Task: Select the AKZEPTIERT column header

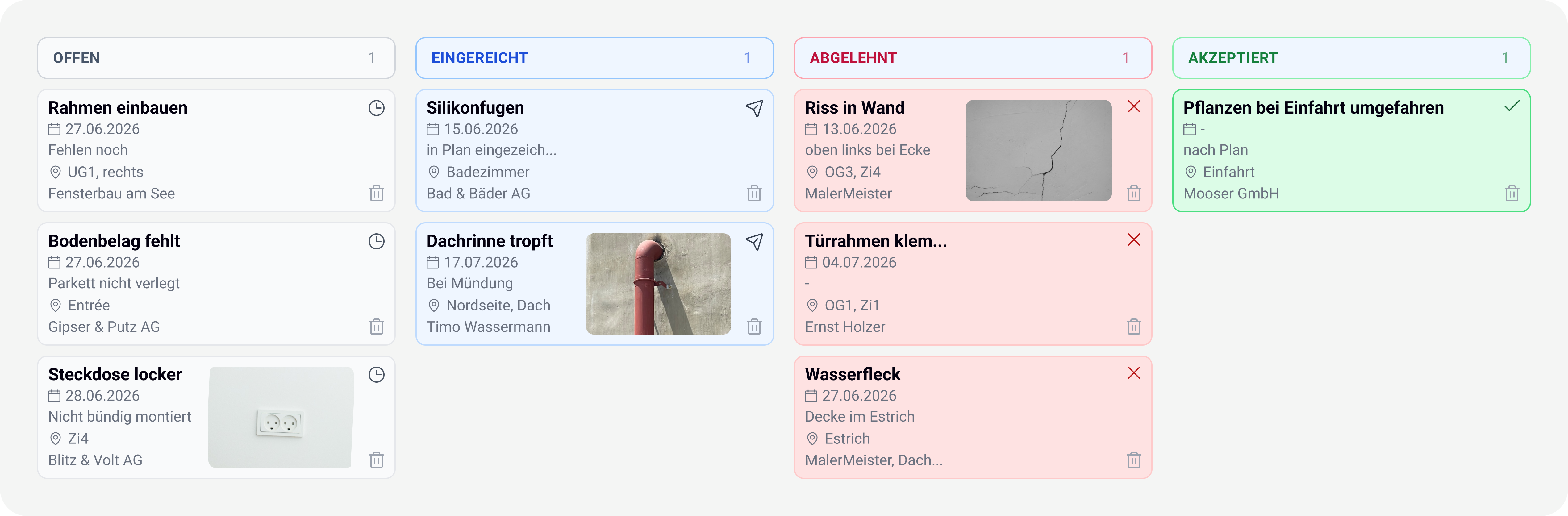Action: click(1351, 58)
